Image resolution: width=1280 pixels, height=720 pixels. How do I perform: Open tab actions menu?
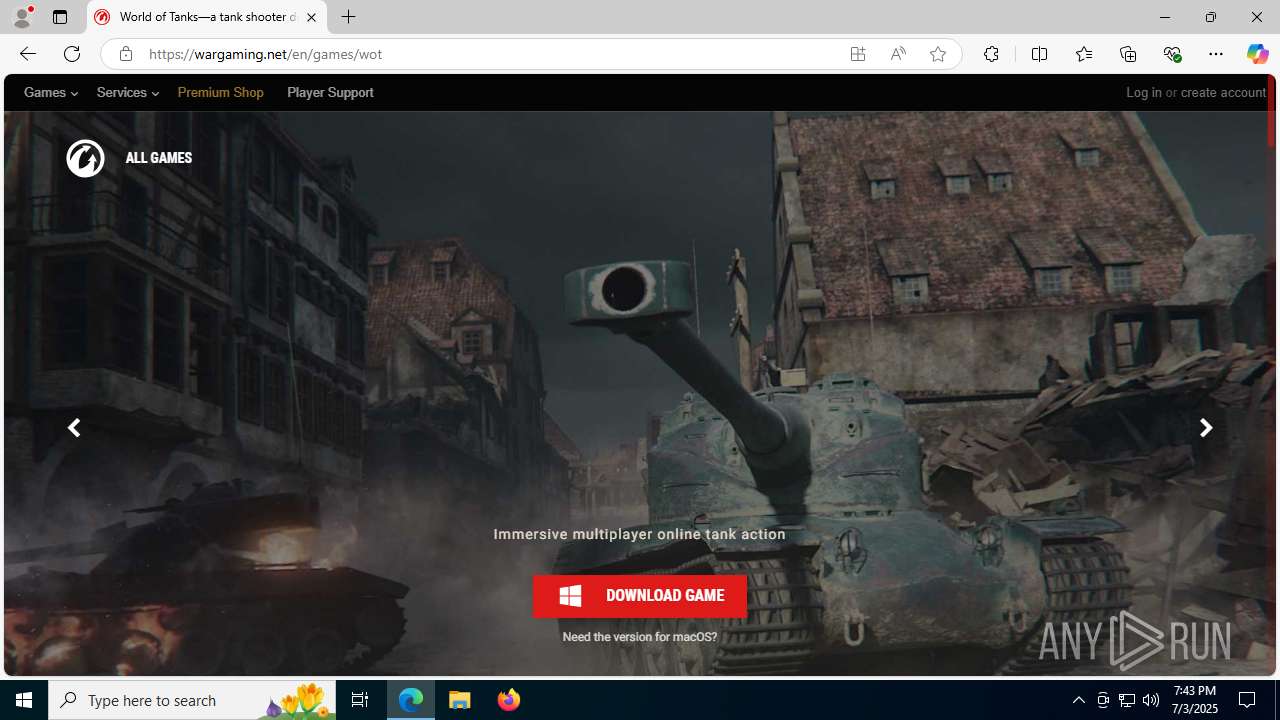coord(60,17)
